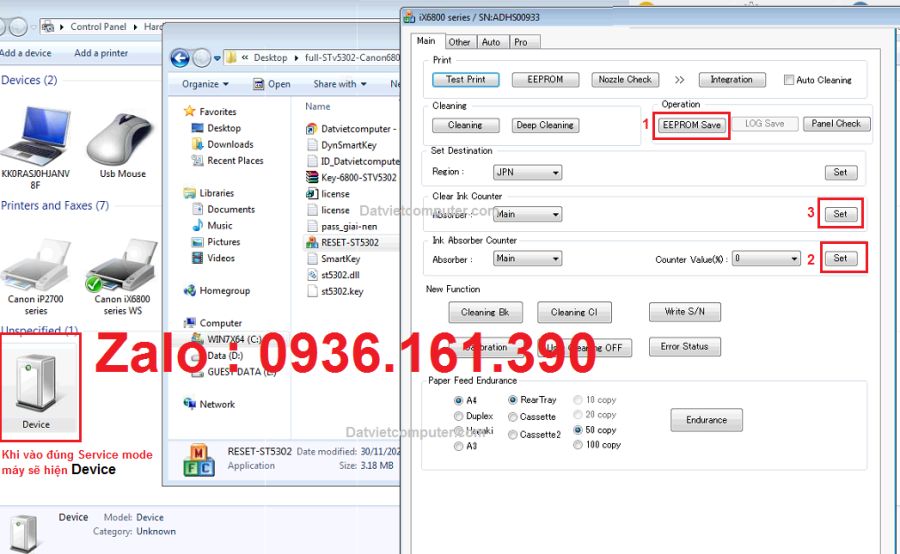Open the Videos library
900x554 pixels.
214,258
